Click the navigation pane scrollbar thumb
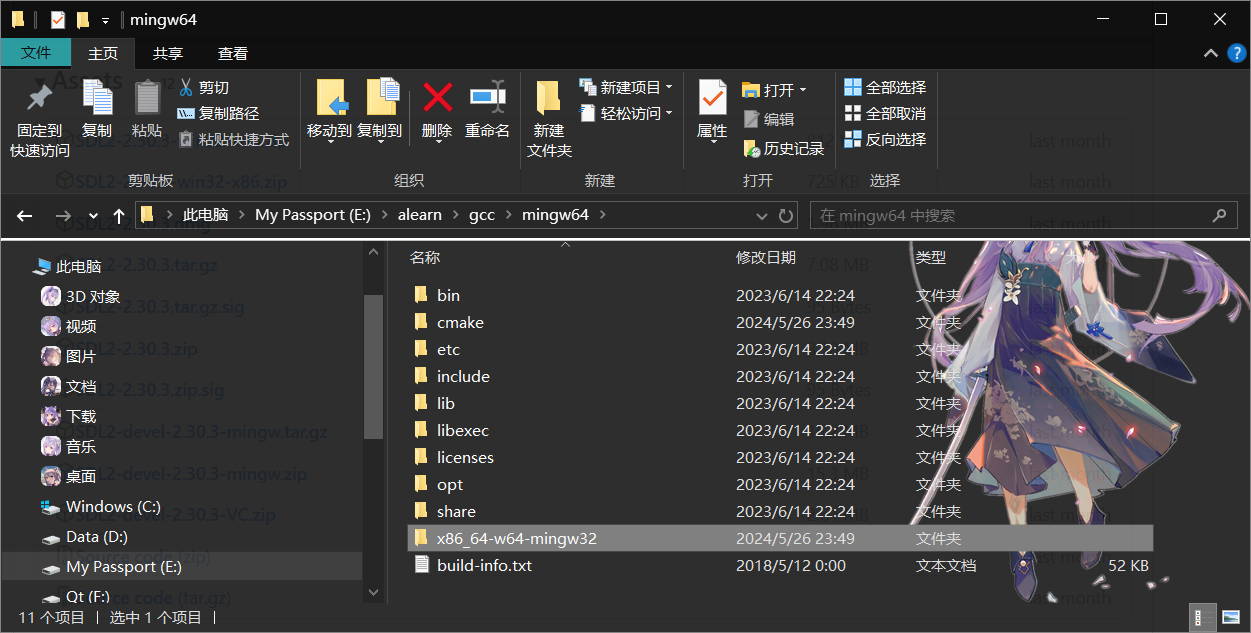This screenshot has height=633, width=1251. point(373,366)
